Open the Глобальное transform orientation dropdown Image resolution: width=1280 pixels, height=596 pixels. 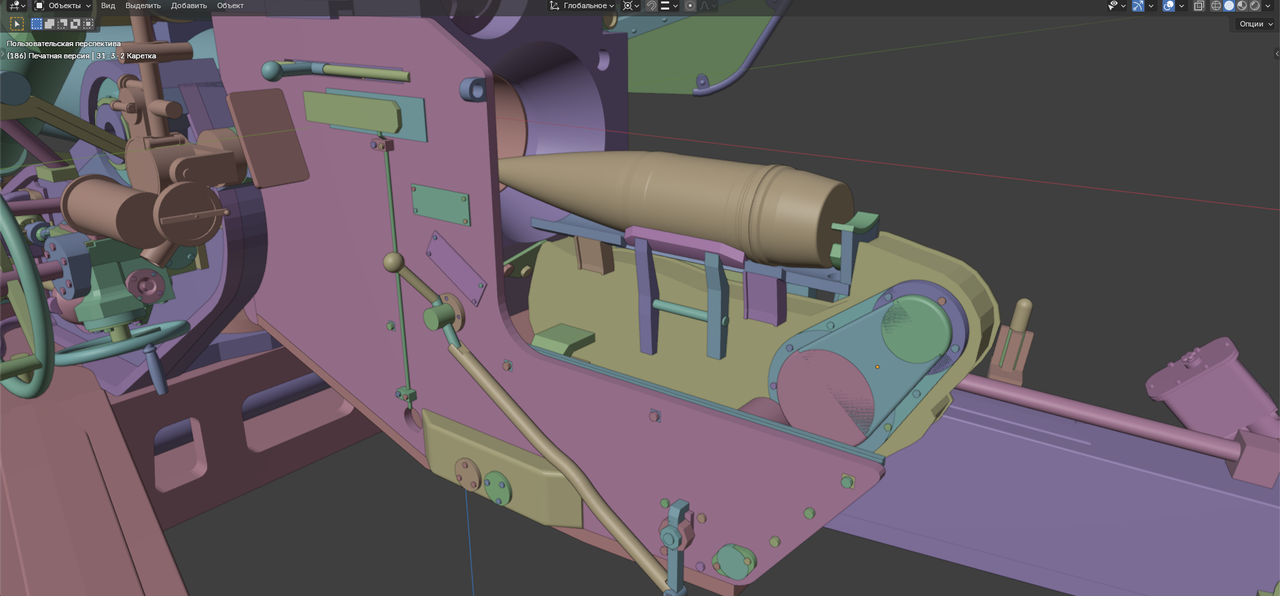[582, 6]
